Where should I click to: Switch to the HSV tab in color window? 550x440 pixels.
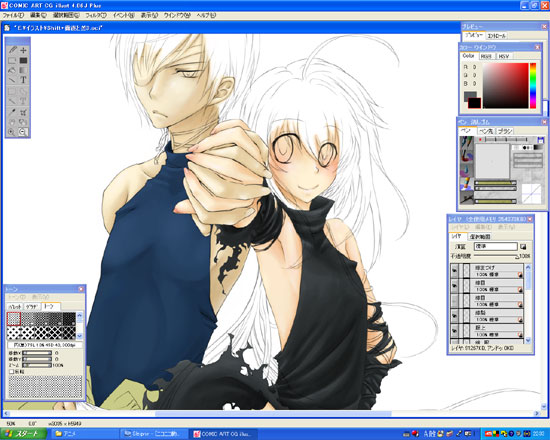(504, 56)
